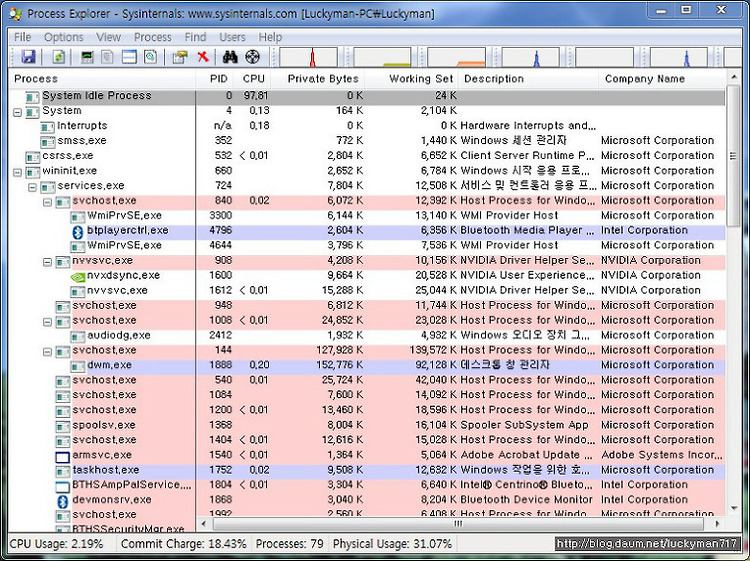The width and height of the screenshot is (750, 561).
Task: Collapse the System process tree node
Action: click(18, 113)
